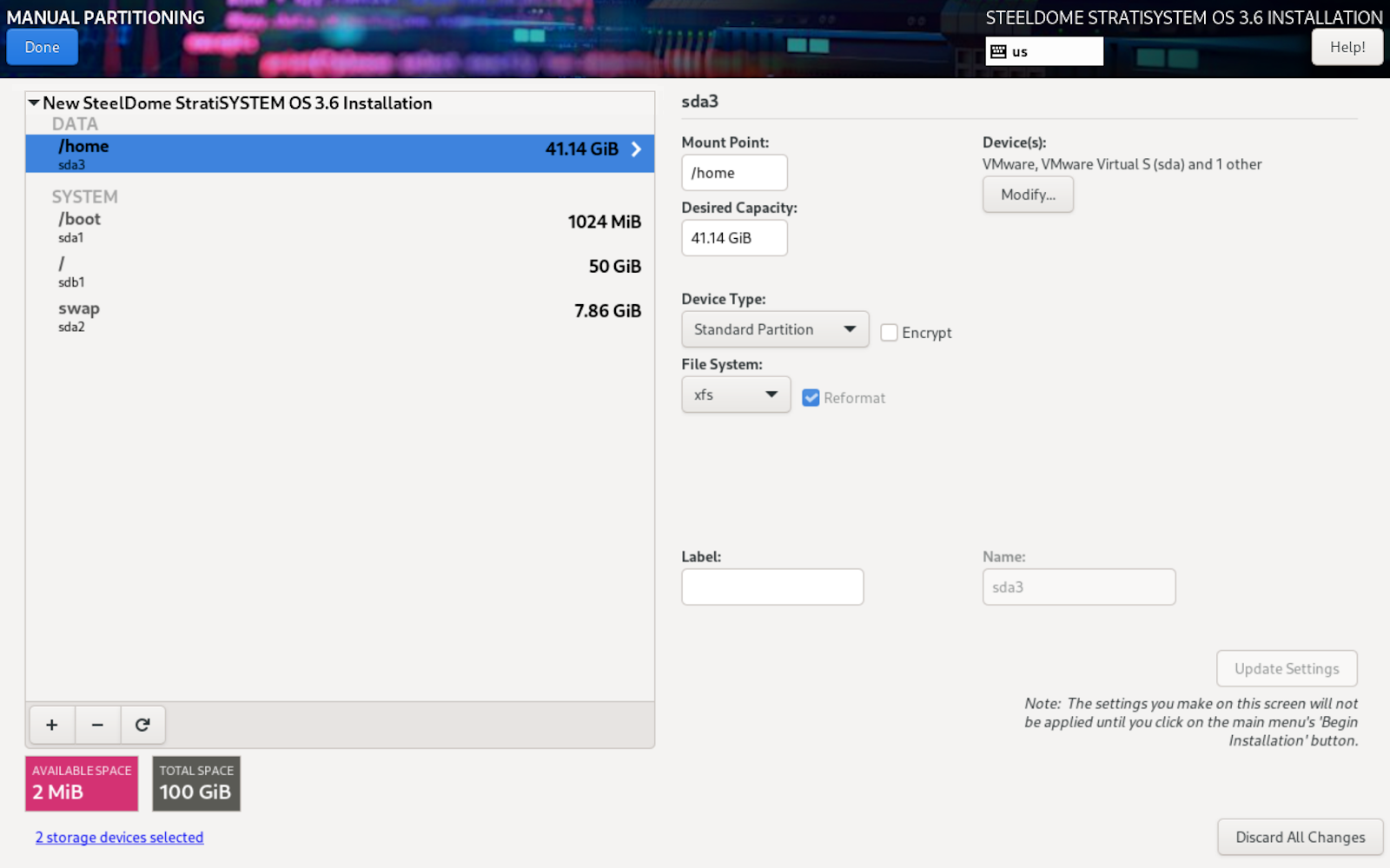Click the reload storage configuration icon

142,725
